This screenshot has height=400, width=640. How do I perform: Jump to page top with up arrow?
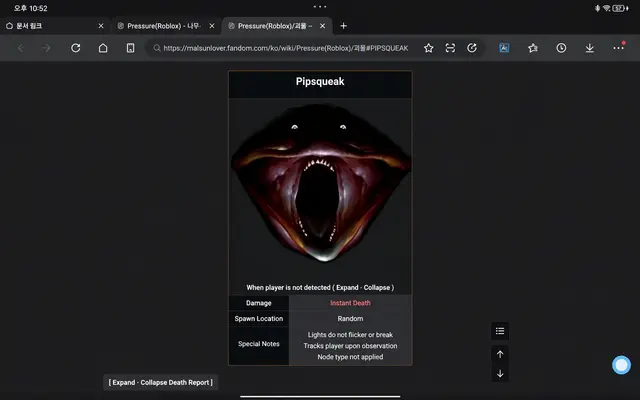tap(500, 354)
